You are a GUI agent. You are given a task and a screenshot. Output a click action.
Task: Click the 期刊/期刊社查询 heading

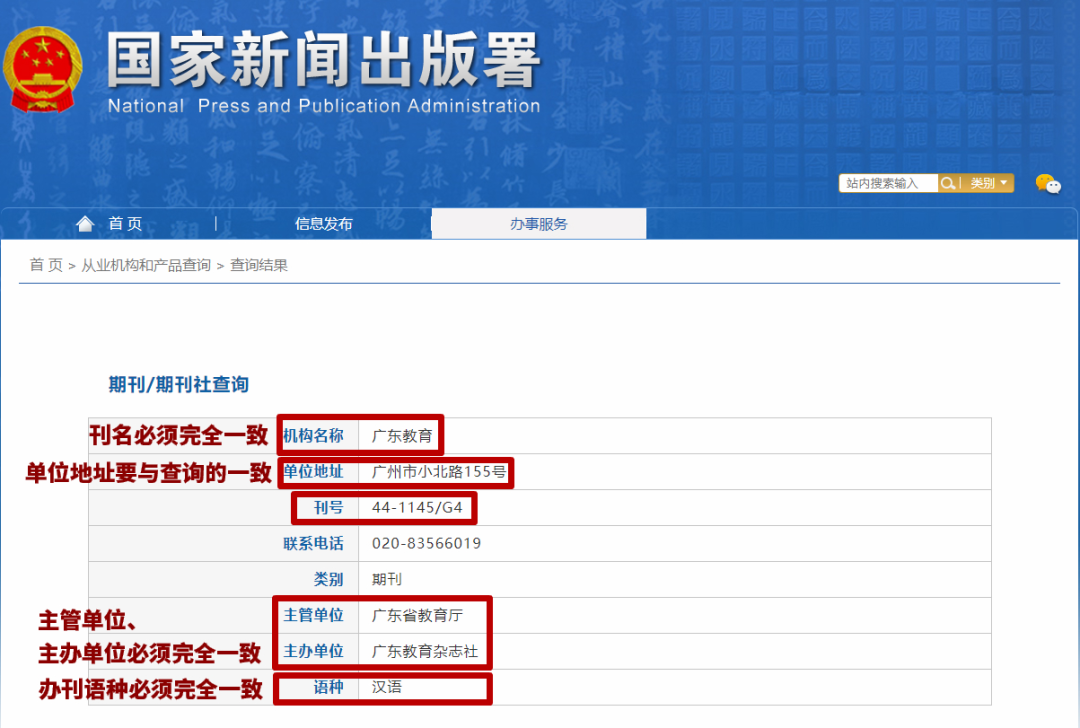click(178, 384)
